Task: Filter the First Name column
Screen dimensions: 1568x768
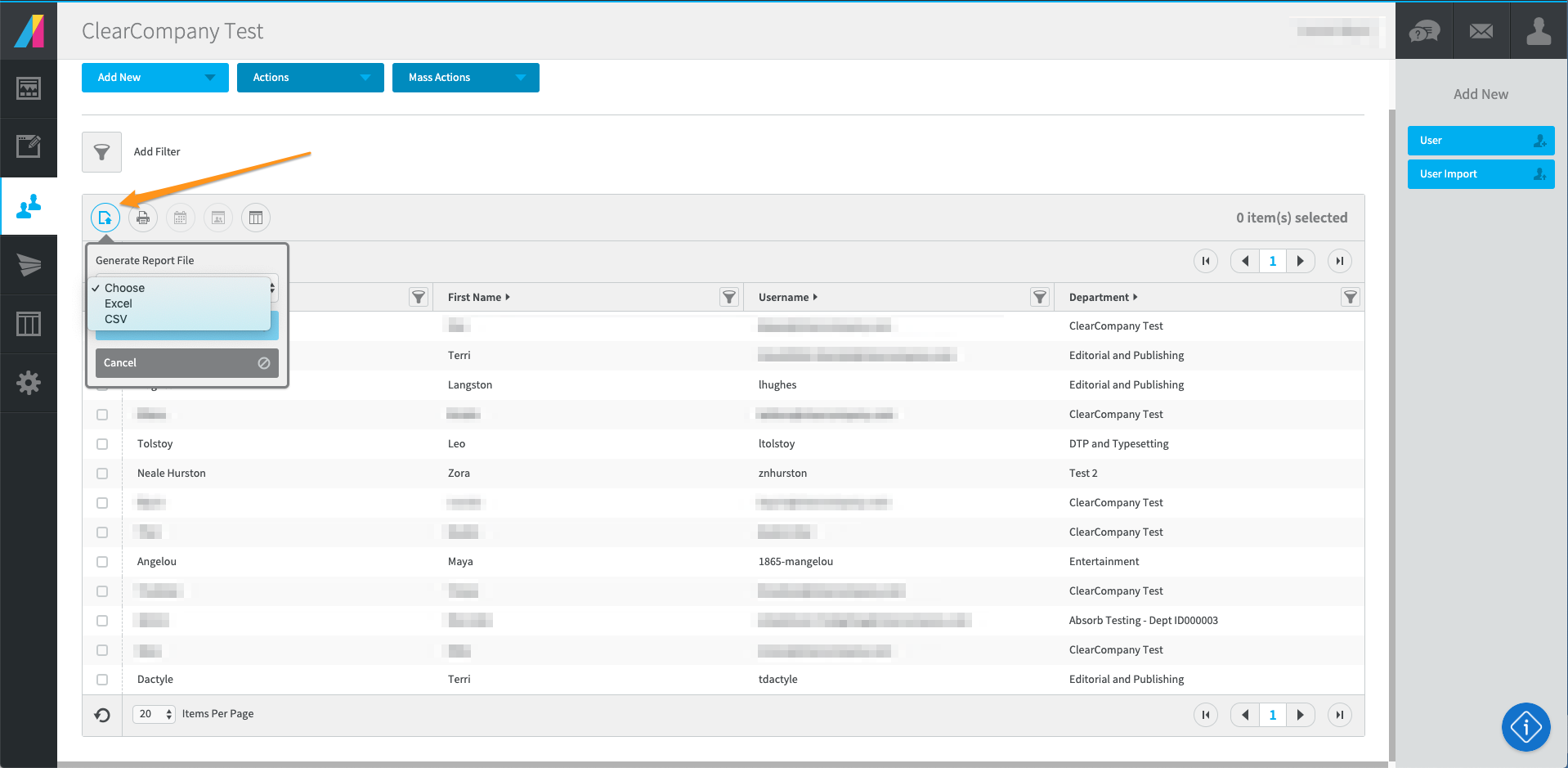Action: (729, 297)
